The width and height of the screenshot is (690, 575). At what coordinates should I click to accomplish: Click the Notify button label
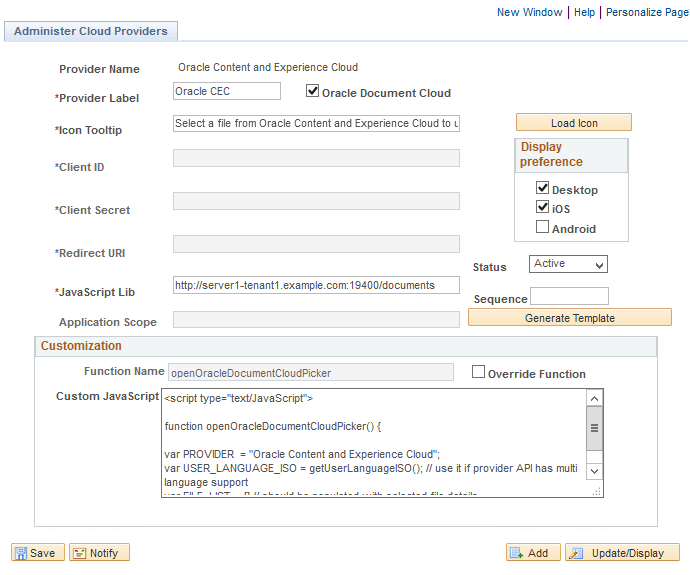pos(104,553)
